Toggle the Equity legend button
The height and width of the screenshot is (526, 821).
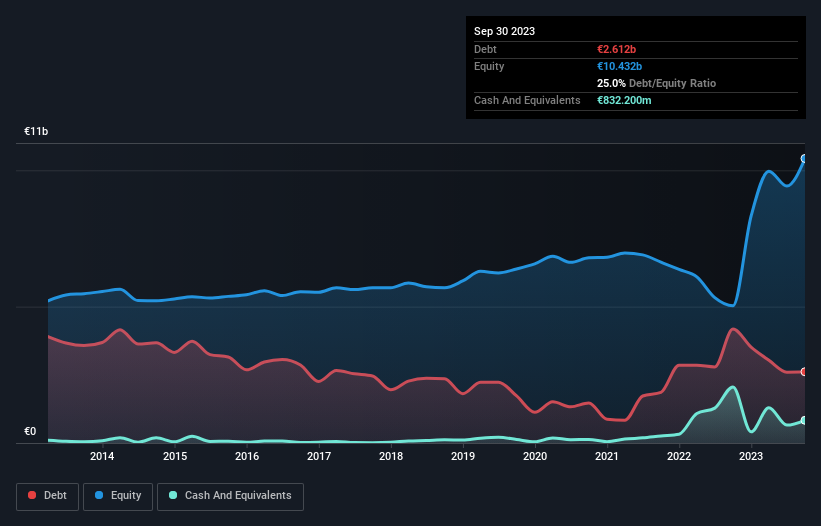[x=118, y=496]
